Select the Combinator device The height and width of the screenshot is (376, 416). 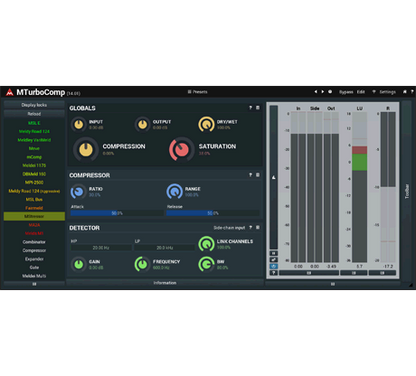click(x=34, y=242)
